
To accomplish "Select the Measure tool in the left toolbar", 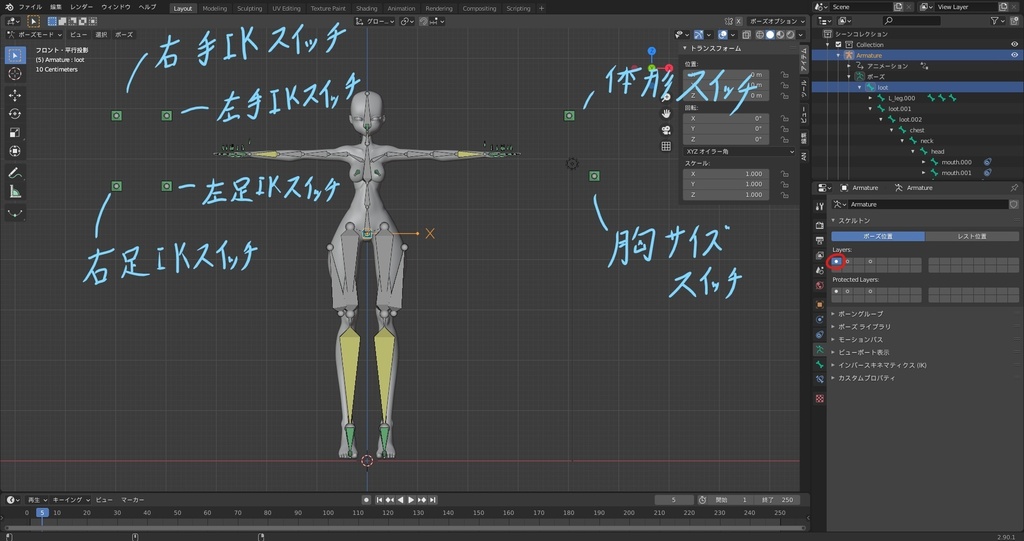I will pyautogui.click(x=15, y=191).
